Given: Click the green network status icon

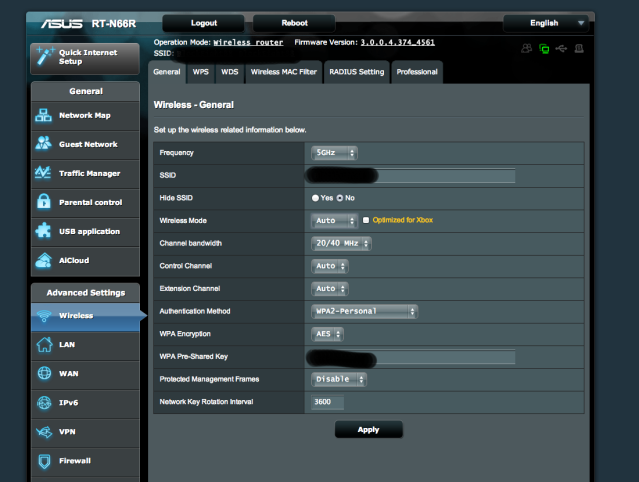Looking at the screenshot, I should point(544,49).
